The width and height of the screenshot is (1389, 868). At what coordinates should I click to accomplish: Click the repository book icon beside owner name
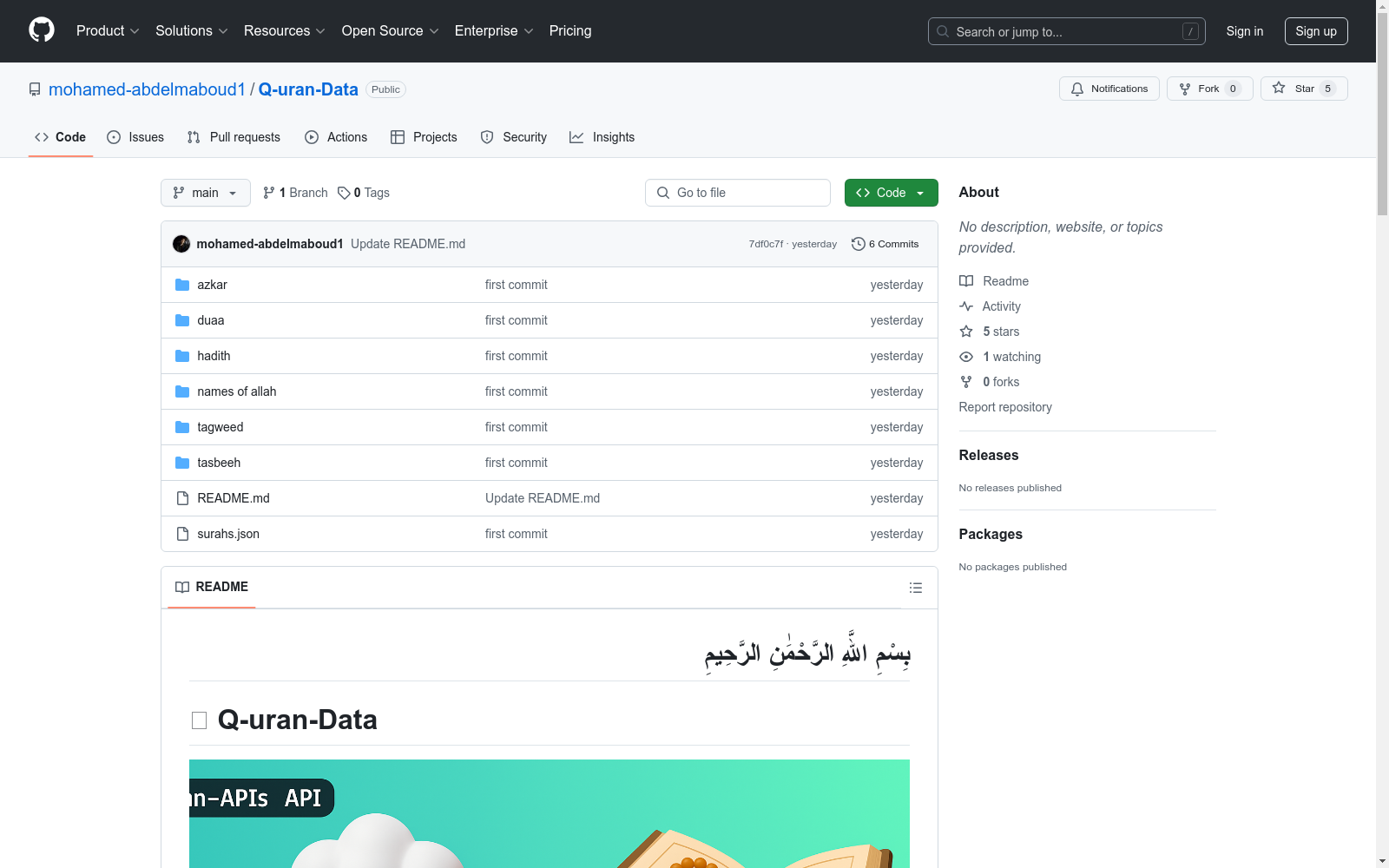point(35,89)
